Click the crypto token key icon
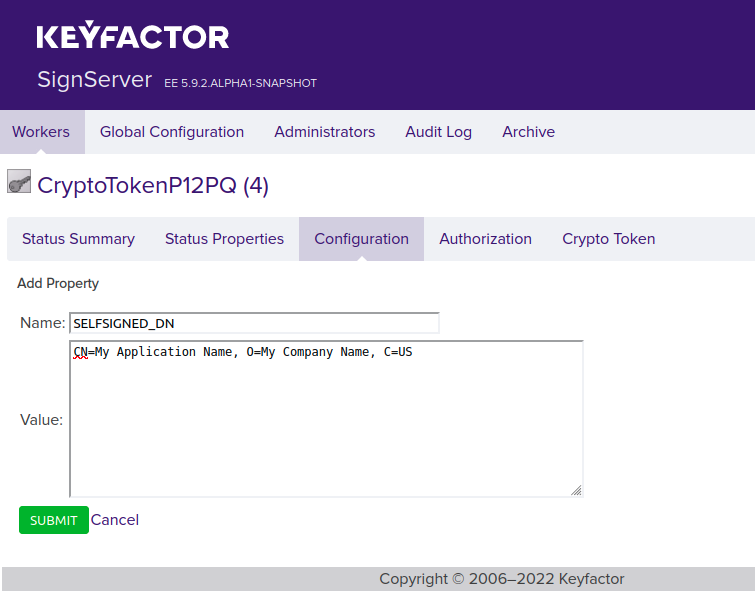The height and width of the screenshot is (605, 755). [19, 182]
